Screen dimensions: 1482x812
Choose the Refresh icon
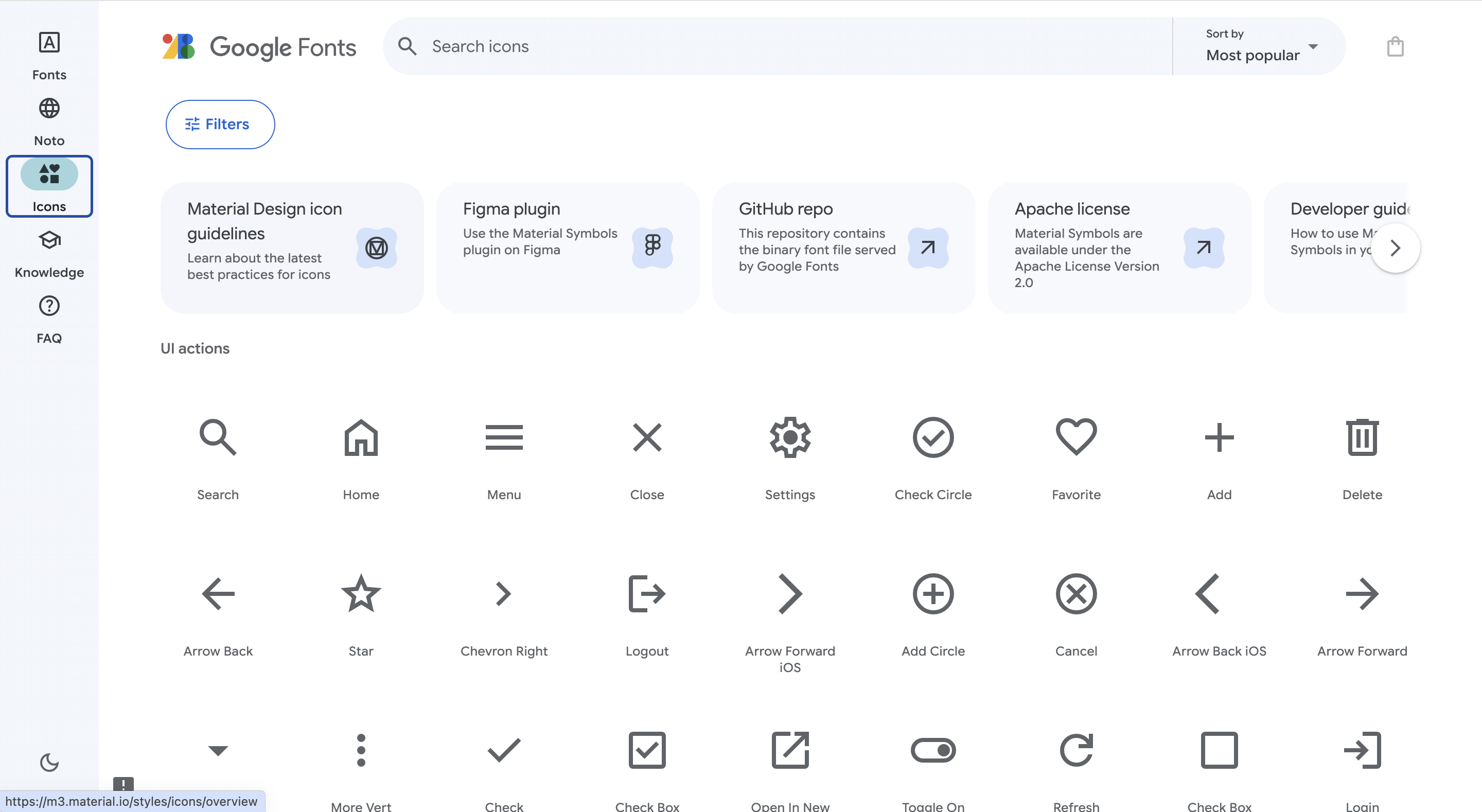pyautogui.click(x=1076, y=750)
